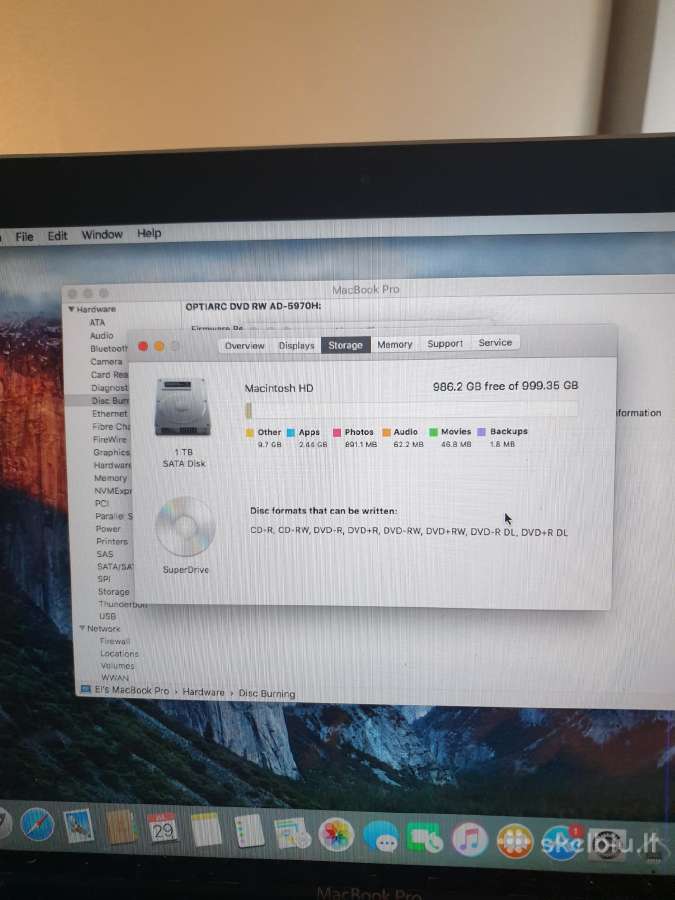Select Ethernet in the sidebar
Viewport: 675px width, 900px height.
(110, 413)
